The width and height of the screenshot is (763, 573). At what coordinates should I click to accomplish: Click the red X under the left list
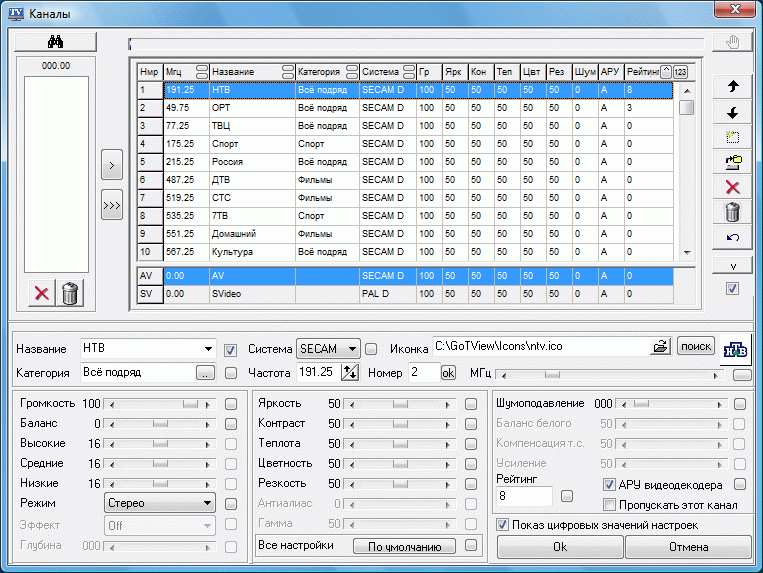[x=42, y=293]
